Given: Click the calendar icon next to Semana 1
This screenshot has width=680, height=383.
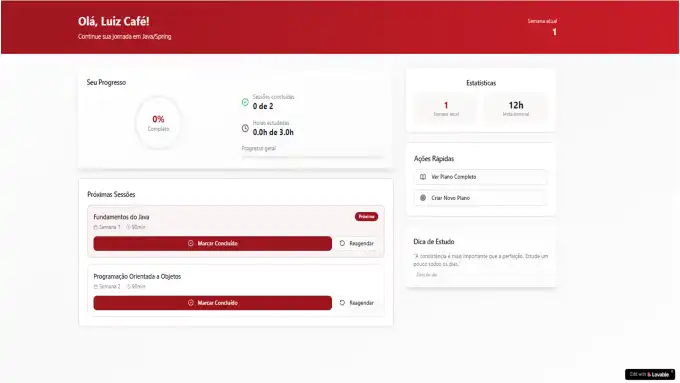Looking at the screenshot, I should tap(95, 227).
